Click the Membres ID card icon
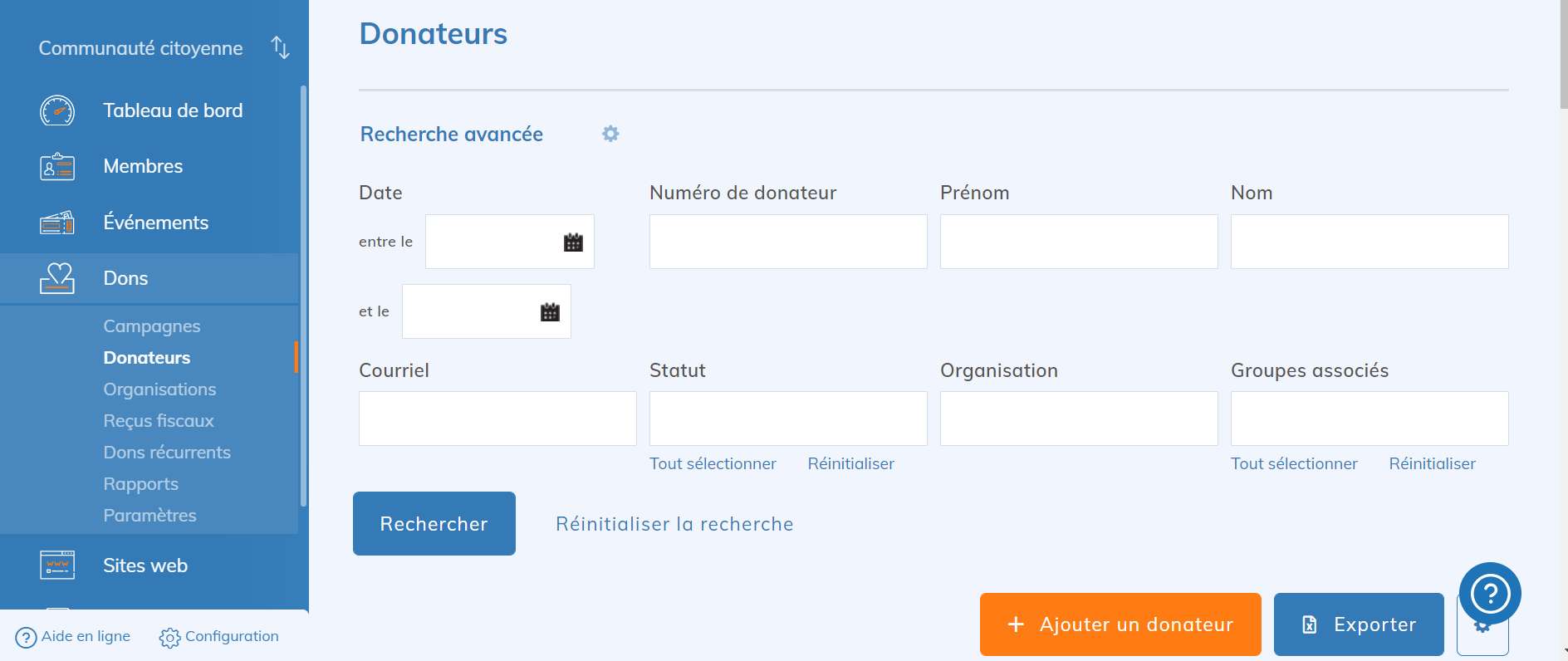Image resolution: width=1568 pixels, height=661 pixels. pyautogui.click(x=57, y=167)
